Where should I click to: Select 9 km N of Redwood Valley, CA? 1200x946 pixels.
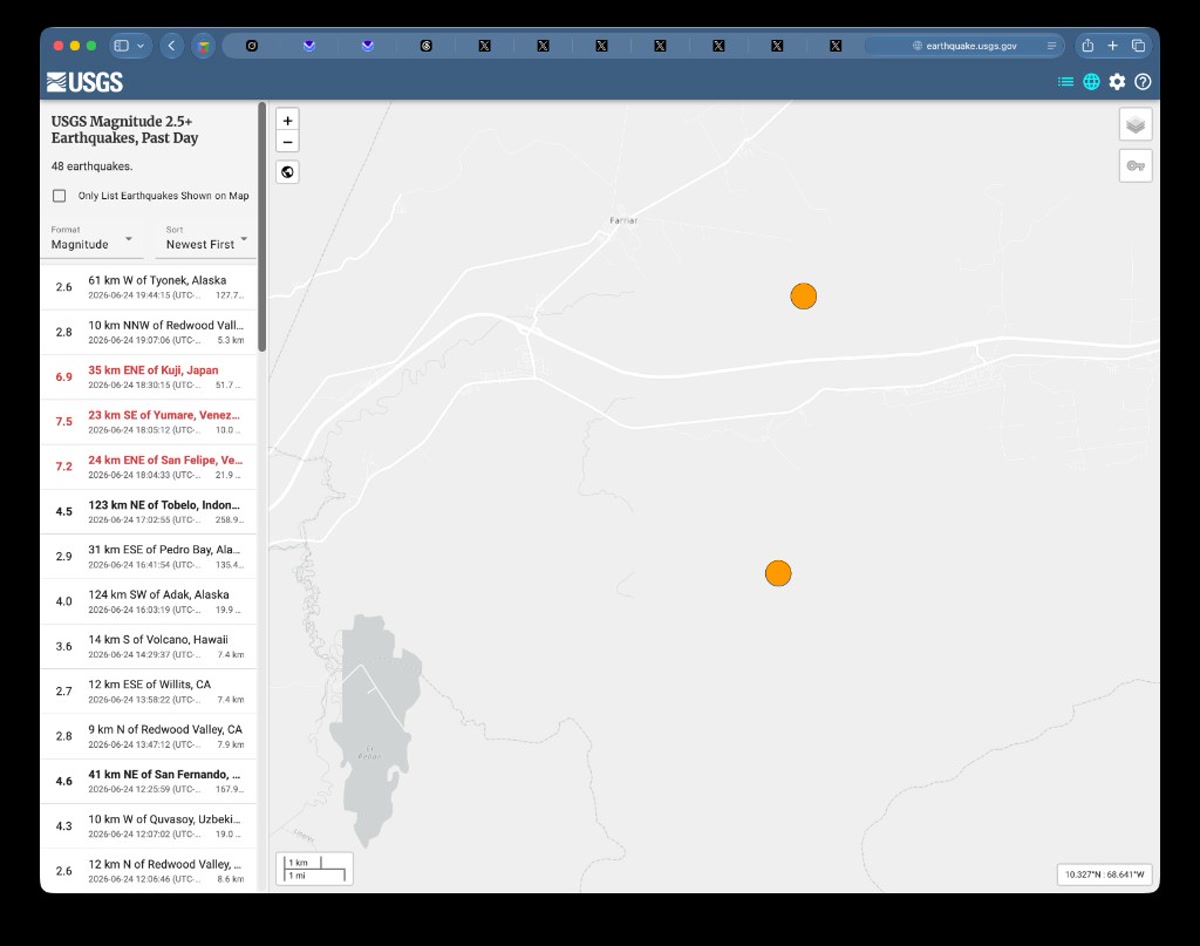tap(148, 736)
